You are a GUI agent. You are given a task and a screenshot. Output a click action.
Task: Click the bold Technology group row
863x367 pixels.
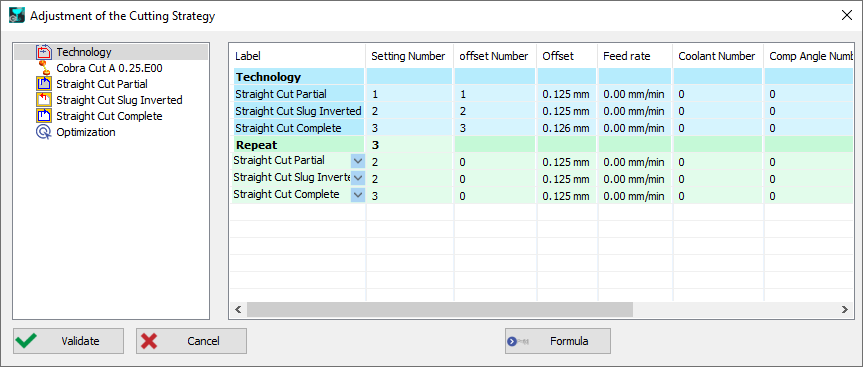coord(299,77)
